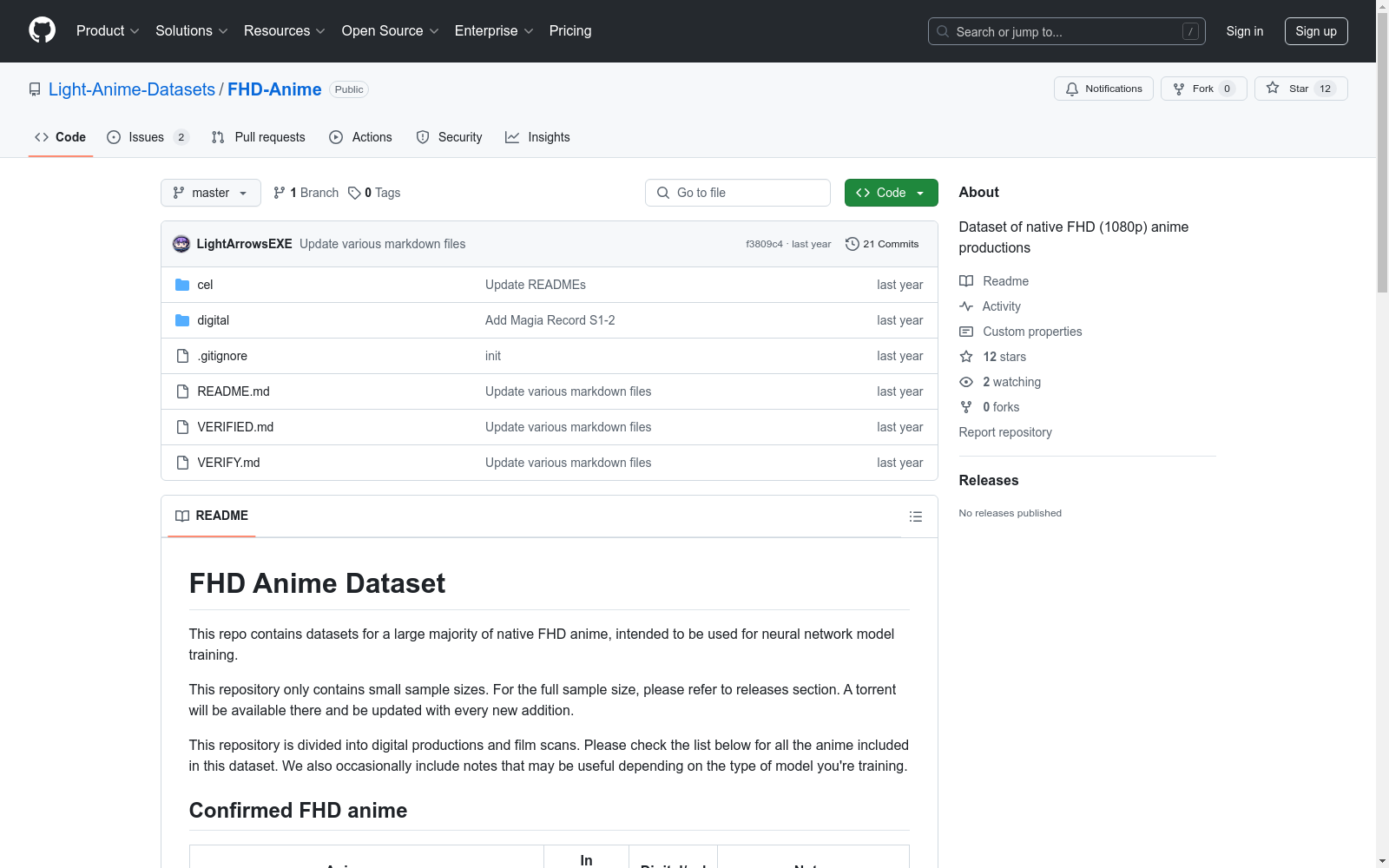Open the FHD-Anime repository link
The height and width of the screenshot is (868, 1389).
click(x=274, y=89)
